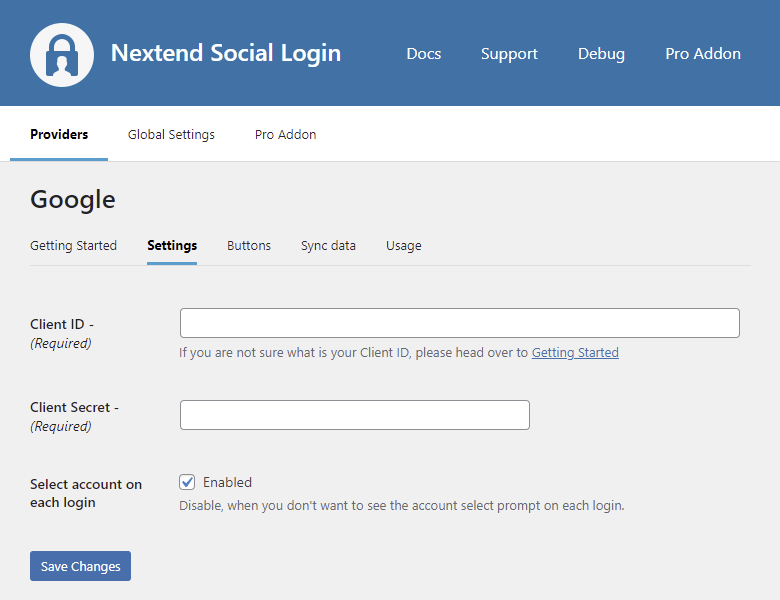Open the Docs link in header

(x=423, y=54)
